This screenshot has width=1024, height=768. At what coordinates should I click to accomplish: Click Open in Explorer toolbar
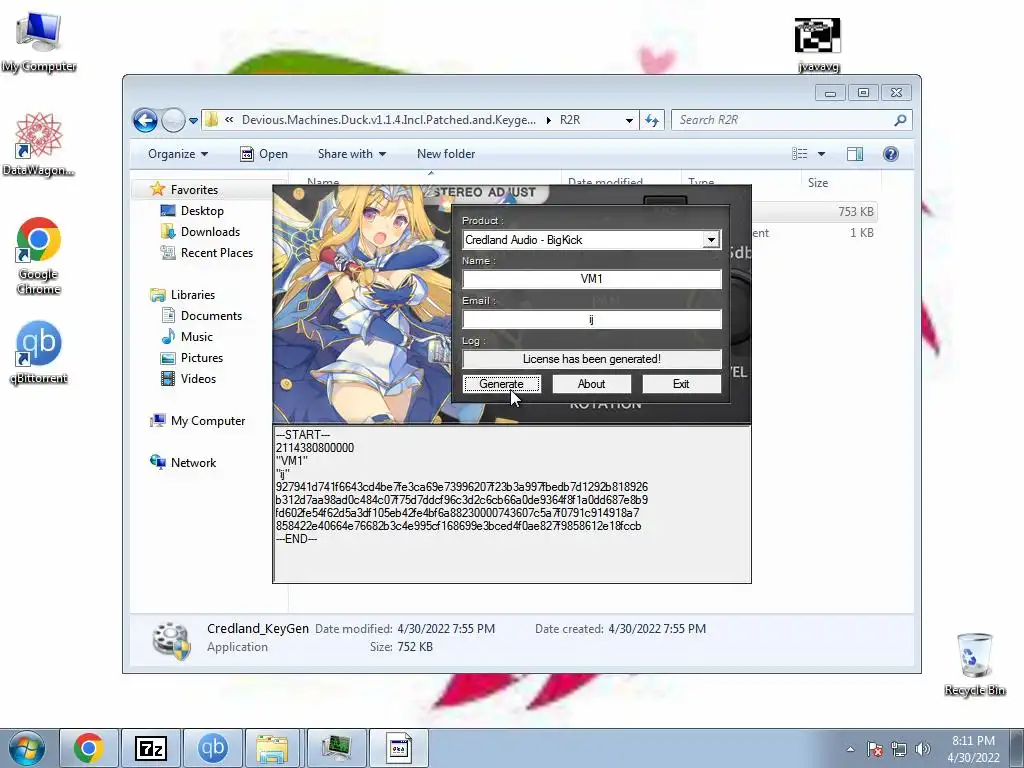coord(264,154)
